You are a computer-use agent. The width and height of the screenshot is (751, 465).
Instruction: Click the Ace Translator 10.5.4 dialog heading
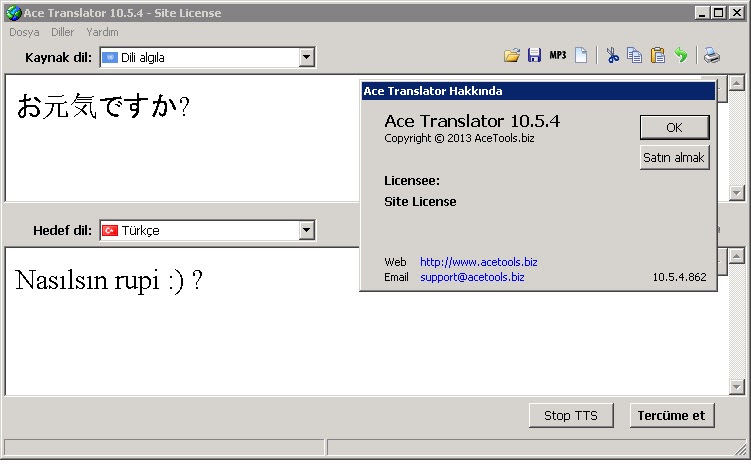(x=472, y=121)
